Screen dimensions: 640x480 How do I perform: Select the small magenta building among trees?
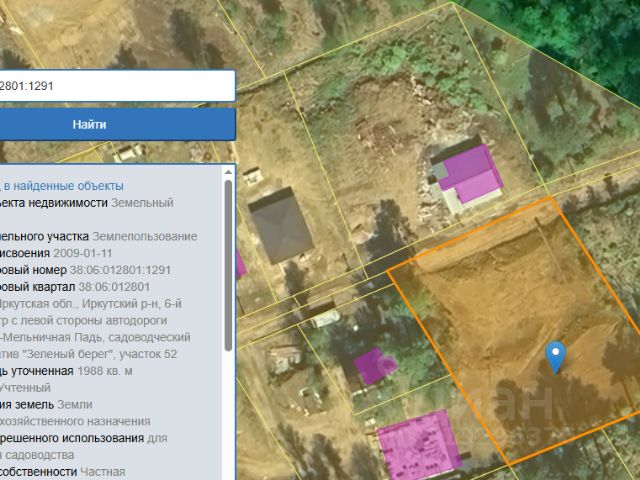(x=374, y=366)
